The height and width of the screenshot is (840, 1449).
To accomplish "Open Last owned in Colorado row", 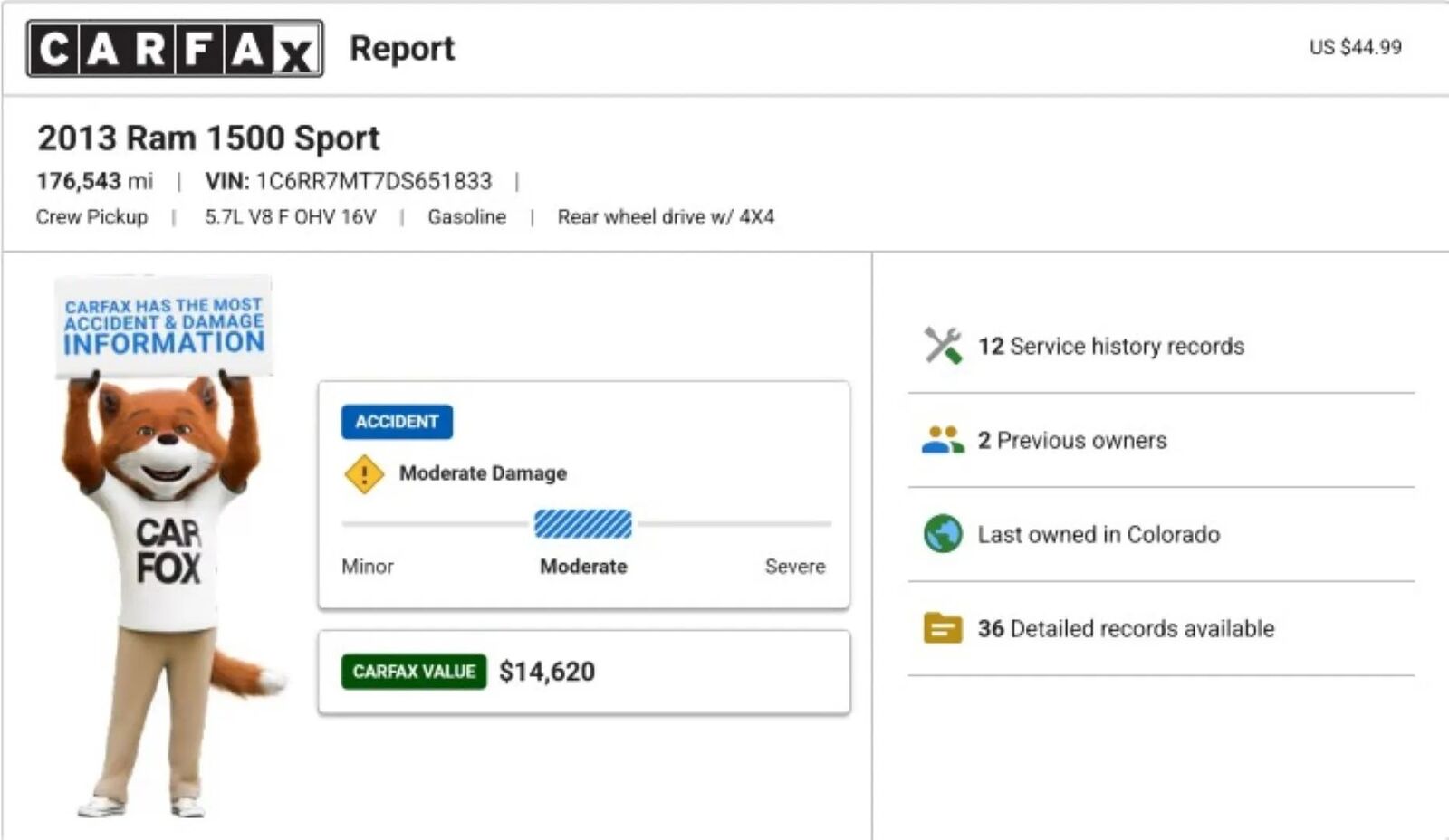I will [x=1099, y=535].
